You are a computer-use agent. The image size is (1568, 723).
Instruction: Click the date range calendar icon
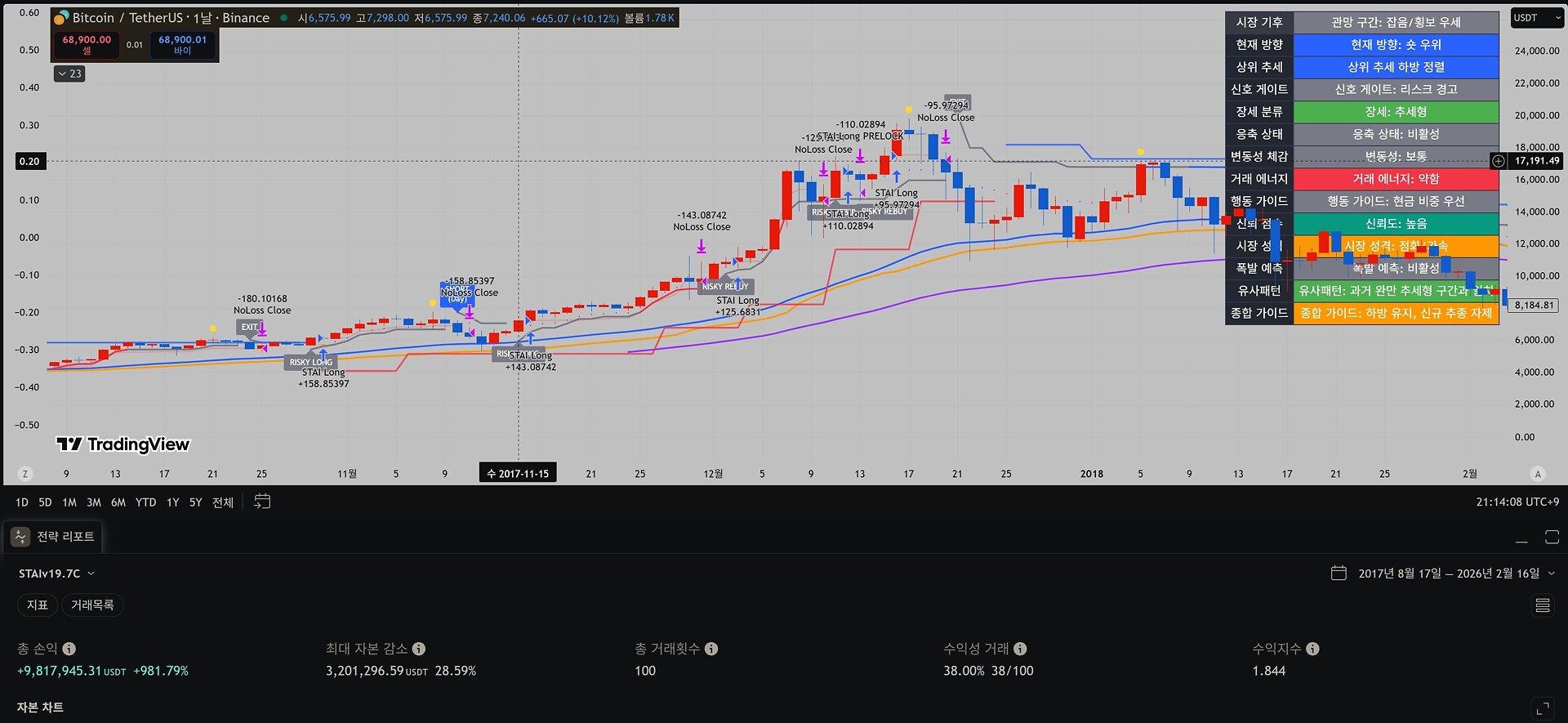click(1339, 573)
